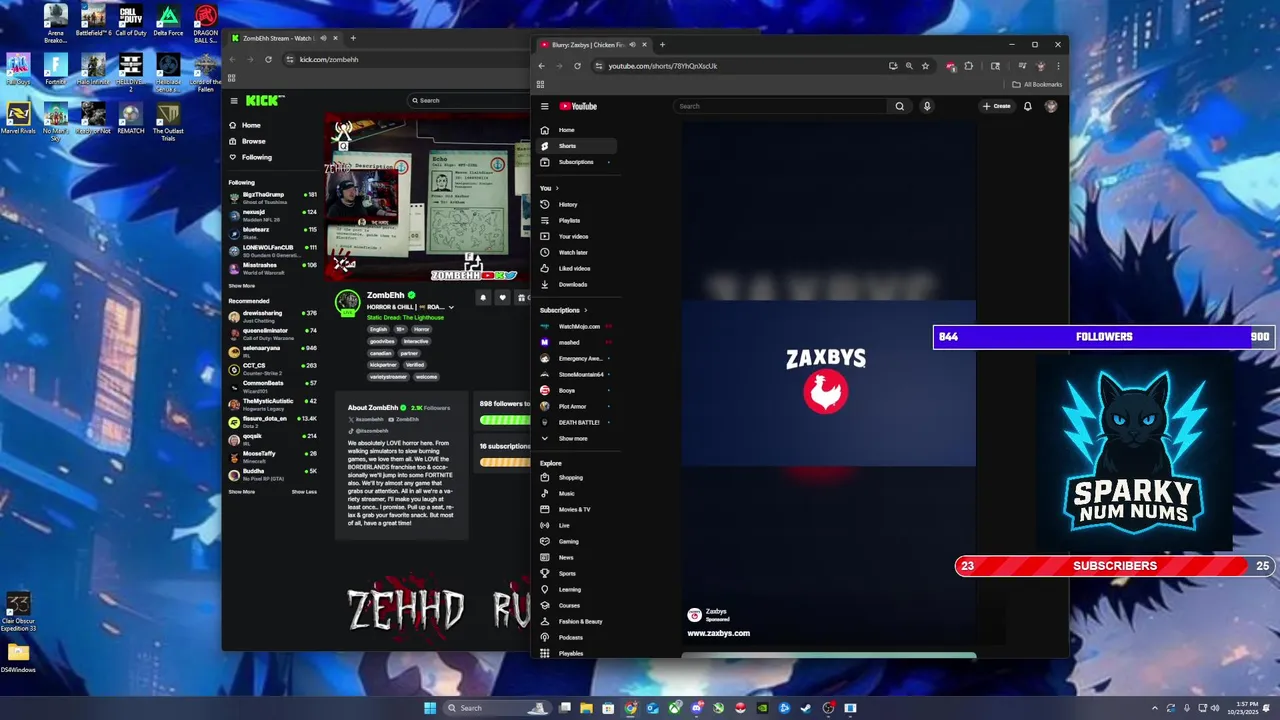This screenshot has height=720, width=1280.
Task: Open Explore Shopping in YouTube
Action: coord(577,477)
